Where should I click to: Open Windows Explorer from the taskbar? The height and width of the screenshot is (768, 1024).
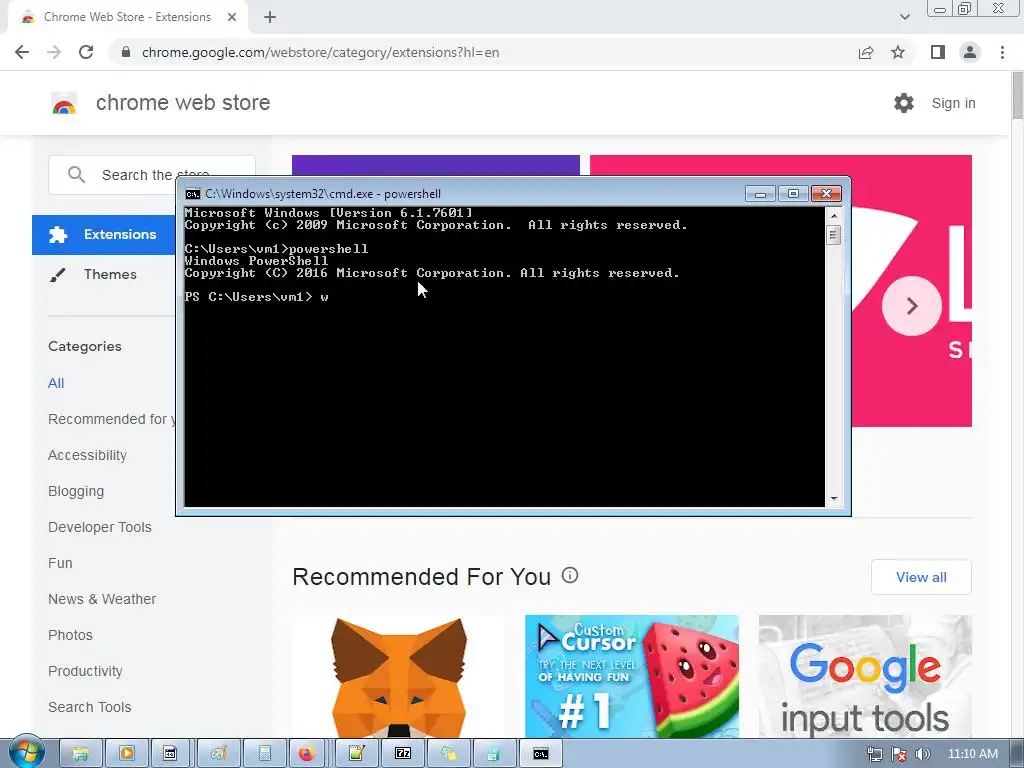click(81, 754)
